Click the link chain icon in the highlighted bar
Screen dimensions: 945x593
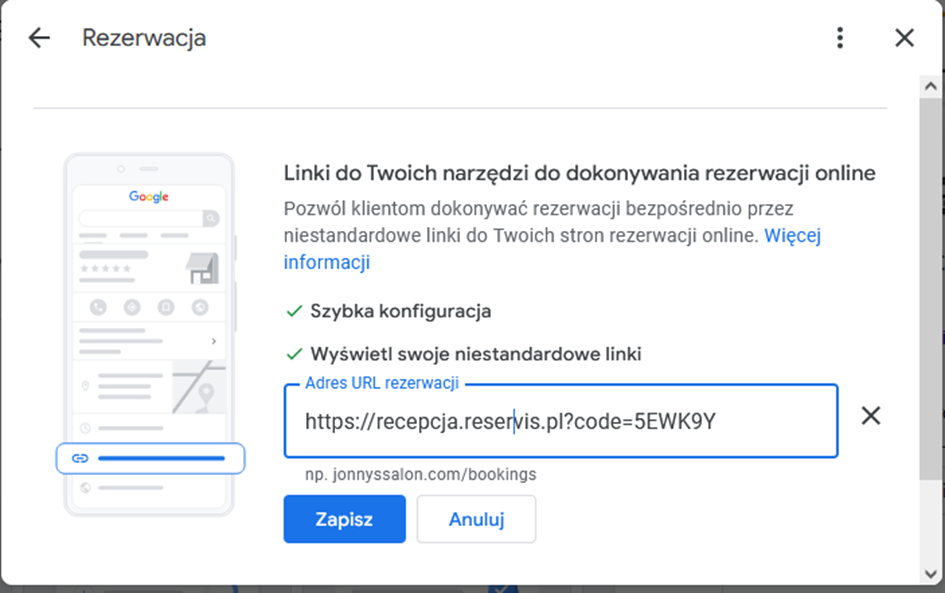pos(80,458)
